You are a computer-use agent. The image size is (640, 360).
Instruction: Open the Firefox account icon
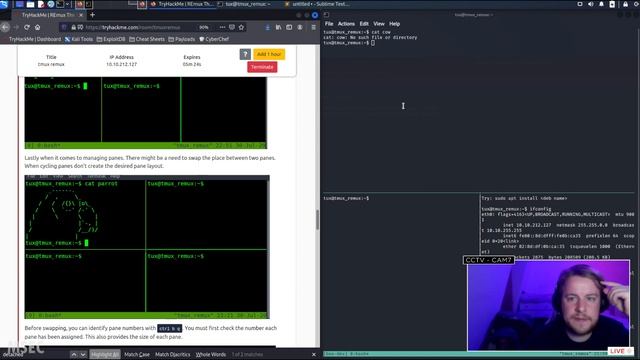(300, 27)
